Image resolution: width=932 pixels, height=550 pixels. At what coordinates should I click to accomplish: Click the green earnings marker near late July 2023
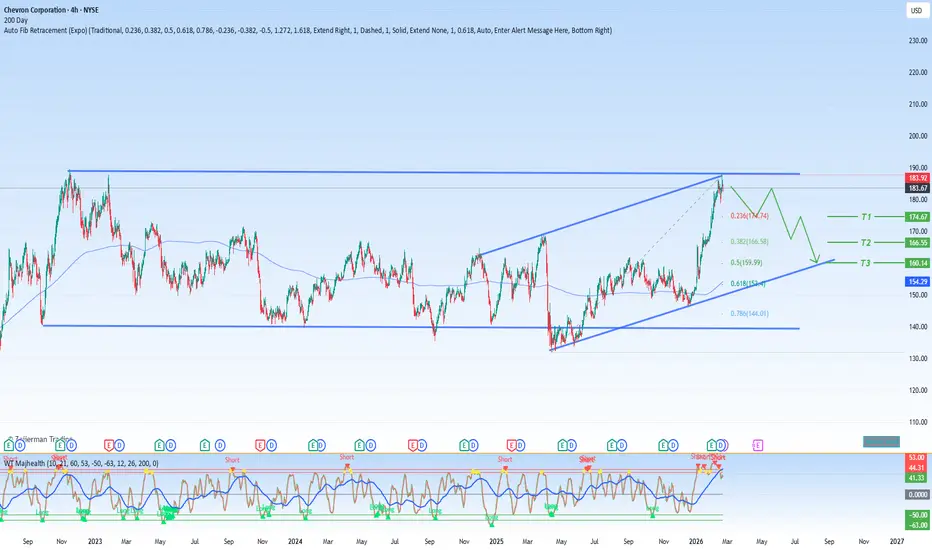coord(204,445)
